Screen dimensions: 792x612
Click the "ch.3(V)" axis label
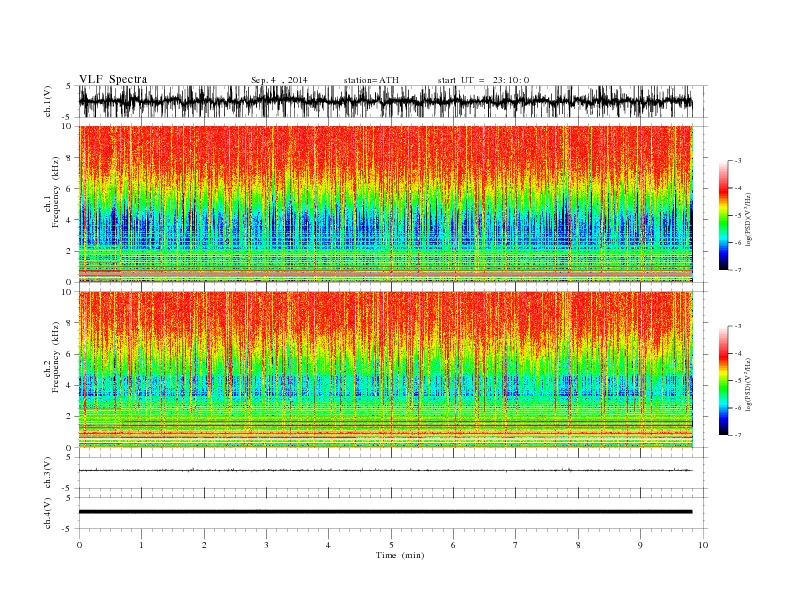[47, 473]
